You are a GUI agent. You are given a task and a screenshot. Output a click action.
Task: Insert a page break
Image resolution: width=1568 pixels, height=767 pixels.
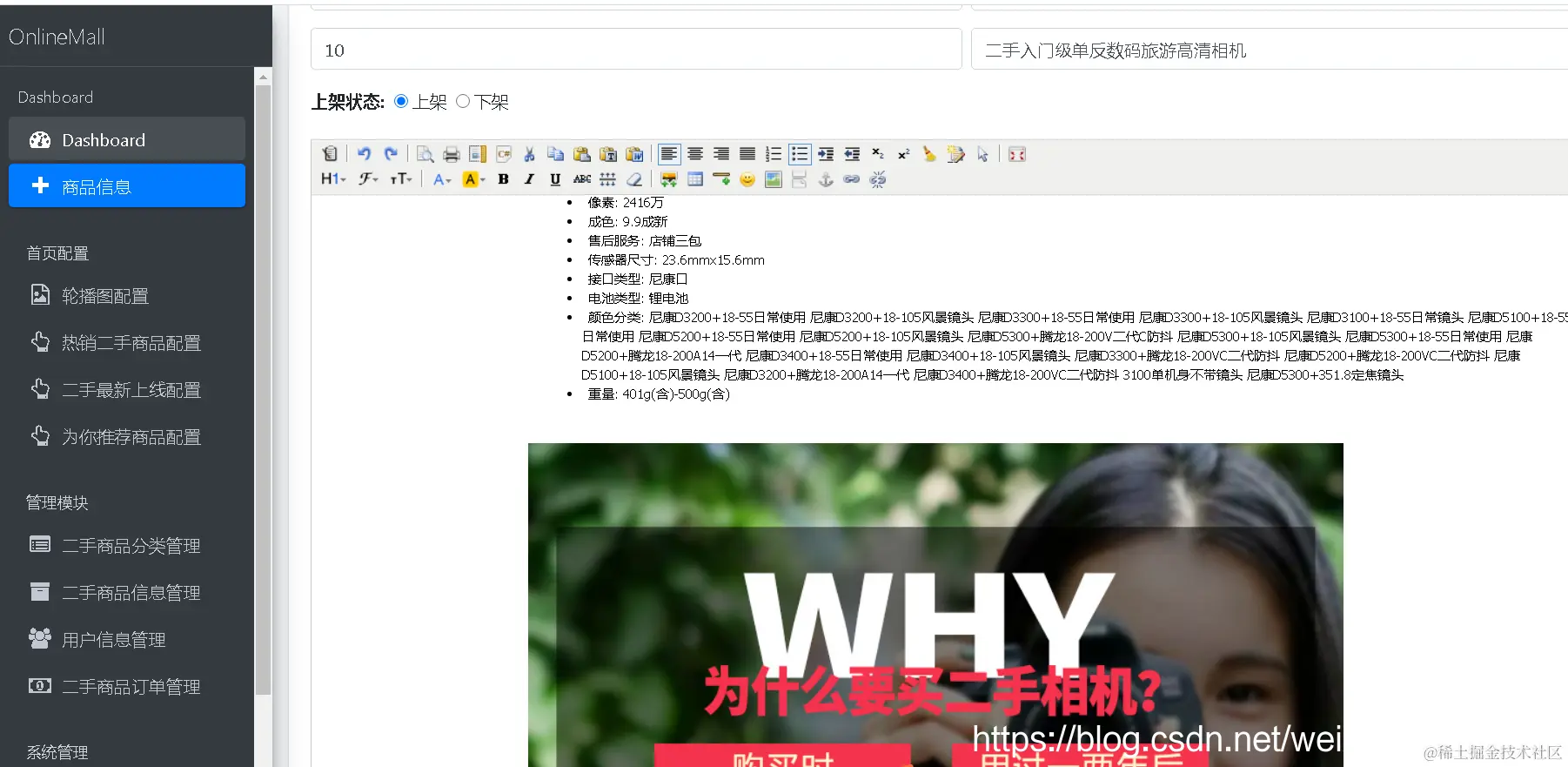pos(800,179)
